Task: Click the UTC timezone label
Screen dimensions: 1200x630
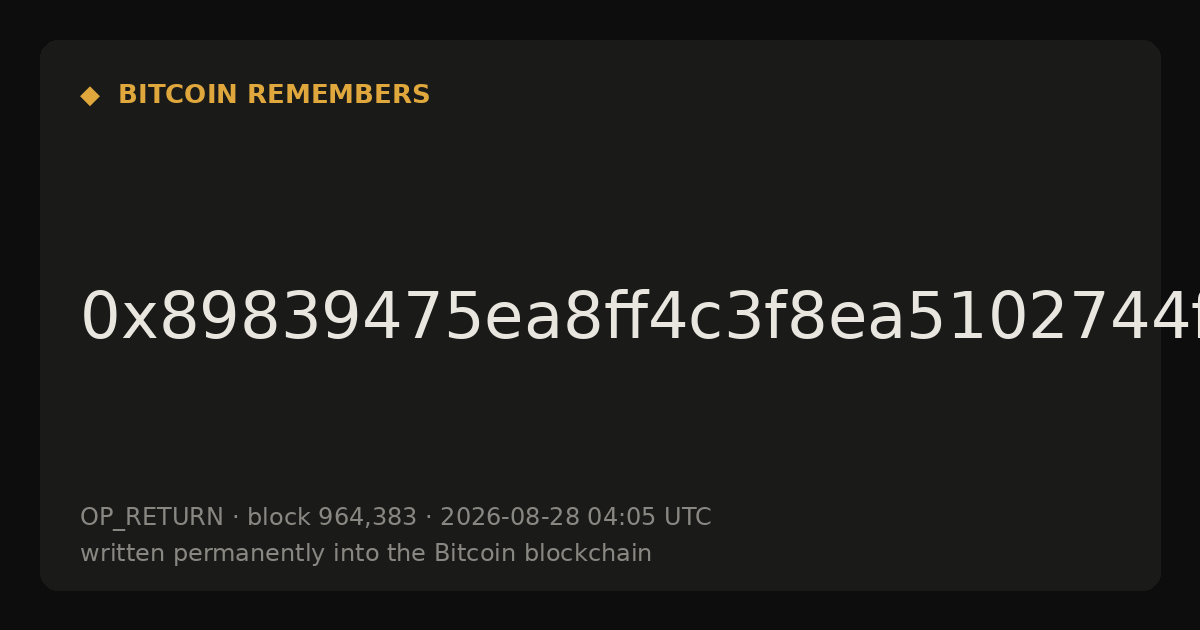Action: click(x=688, y=517)
